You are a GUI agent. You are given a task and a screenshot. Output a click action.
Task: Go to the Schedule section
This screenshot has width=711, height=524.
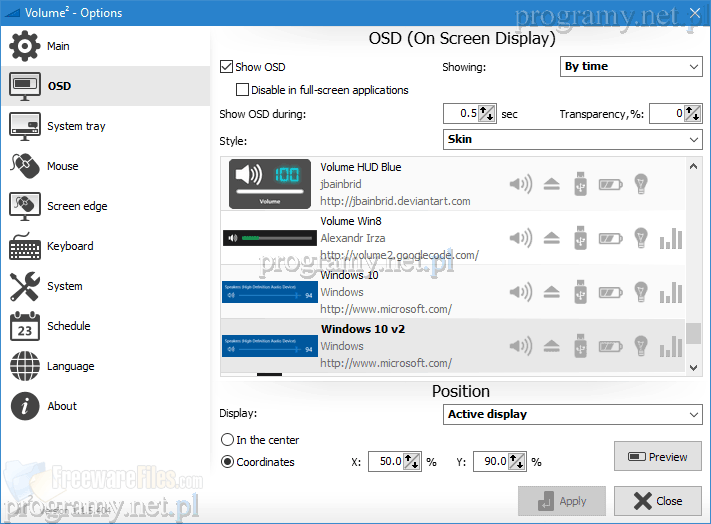pos(68,326)
